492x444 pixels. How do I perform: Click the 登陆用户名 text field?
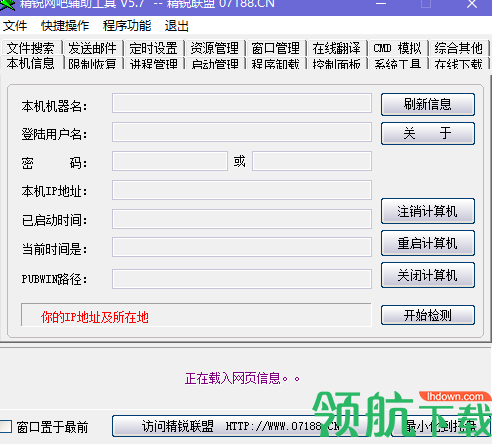coord(242,132)
